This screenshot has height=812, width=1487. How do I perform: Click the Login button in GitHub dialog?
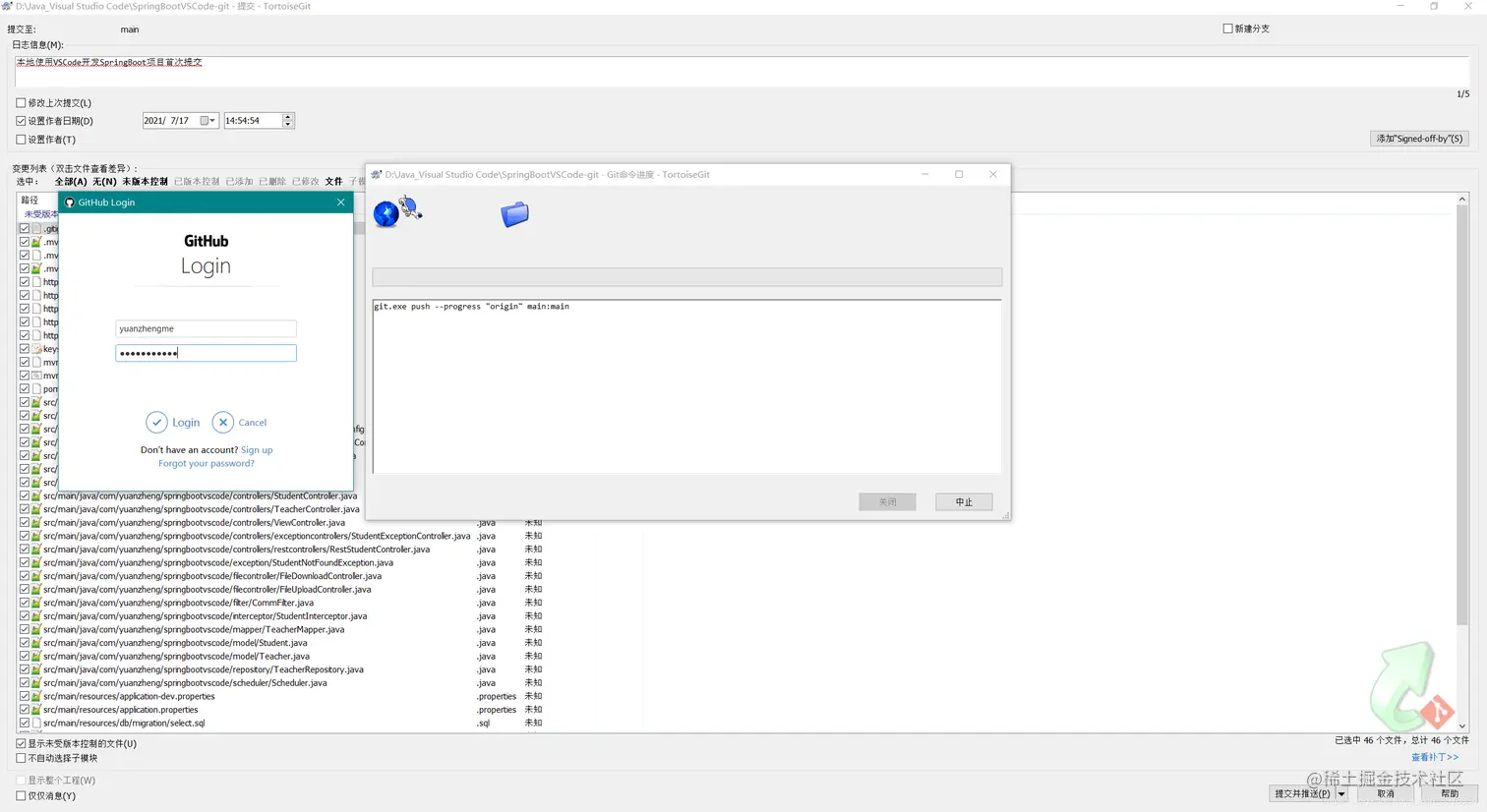click(173, 423)
